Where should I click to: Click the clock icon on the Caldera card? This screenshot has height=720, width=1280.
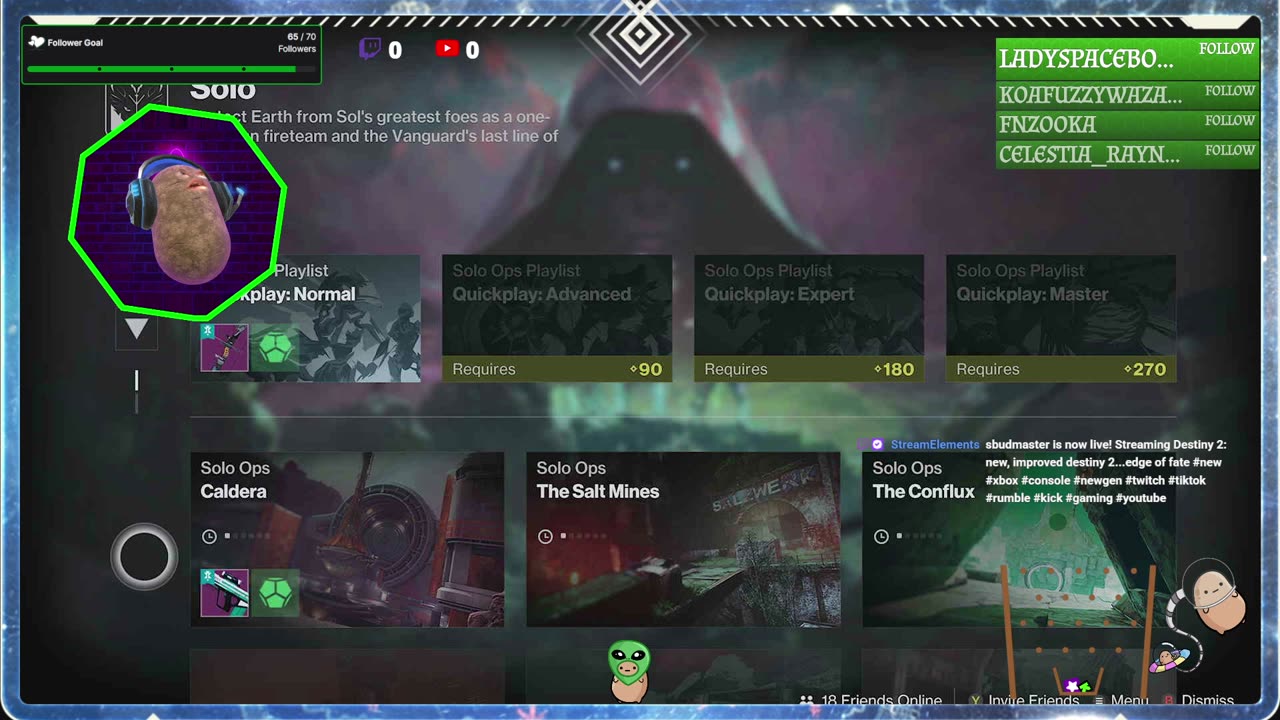[209, 536]
